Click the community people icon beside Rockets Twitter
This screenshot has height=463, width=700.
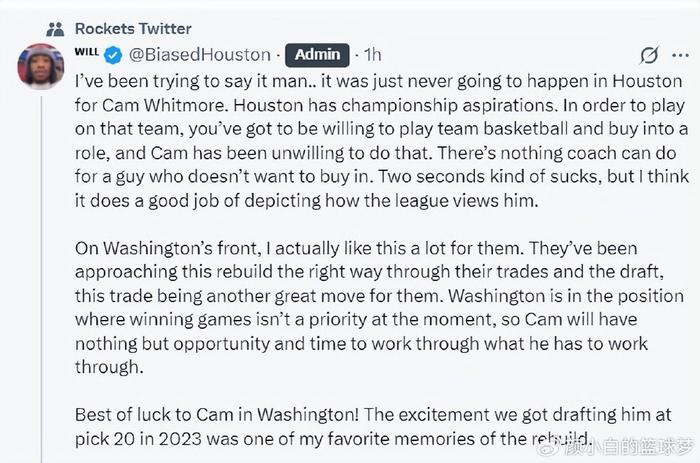click(55, 28)
